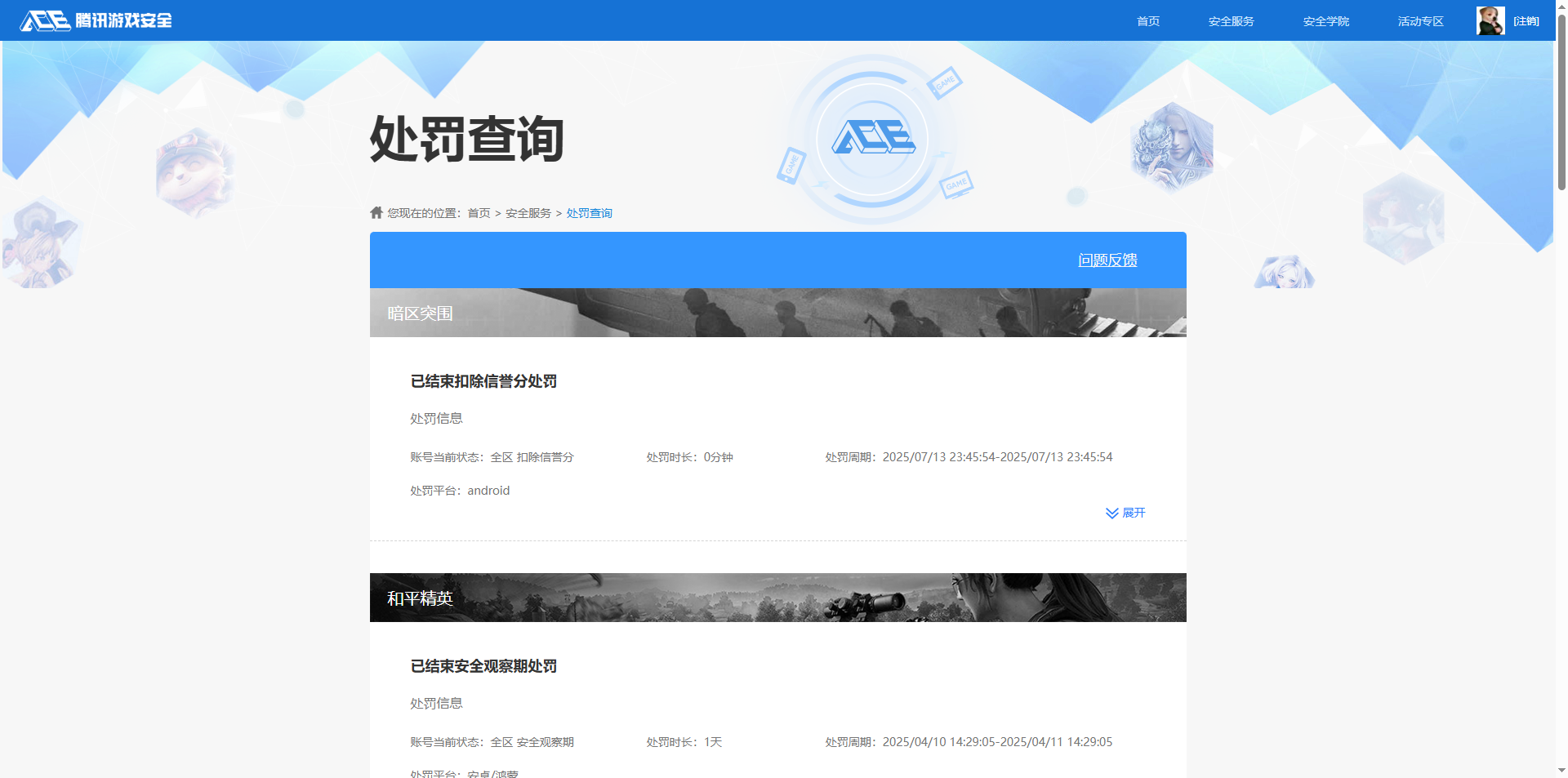Click the user avatar in the top bar
Viewport: 1568px width, 778px height.
tap(1490, 20)
